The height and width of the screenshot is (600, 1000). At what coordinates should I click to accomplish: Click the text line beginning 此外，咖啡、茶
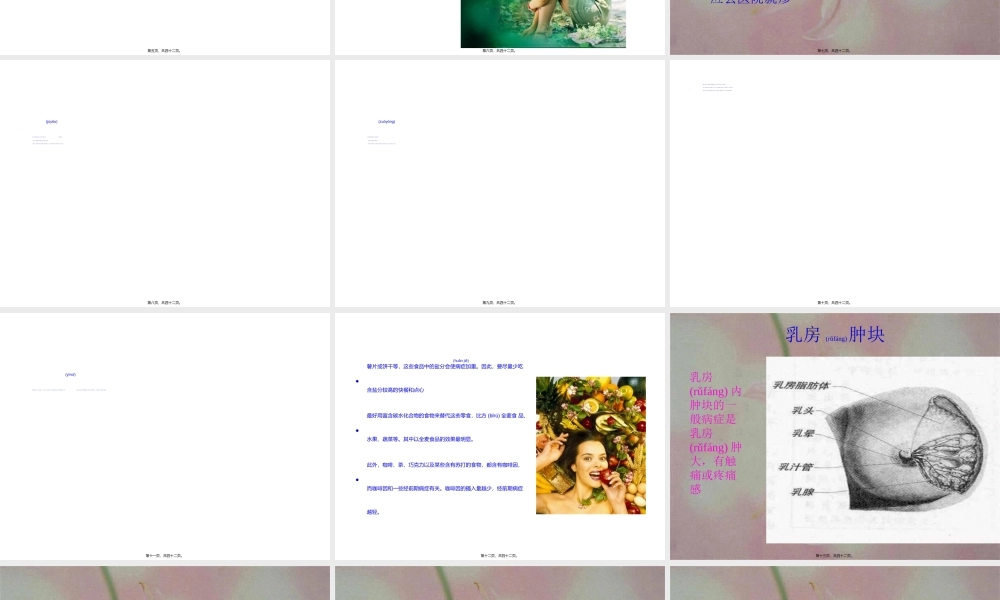[442, 464]
